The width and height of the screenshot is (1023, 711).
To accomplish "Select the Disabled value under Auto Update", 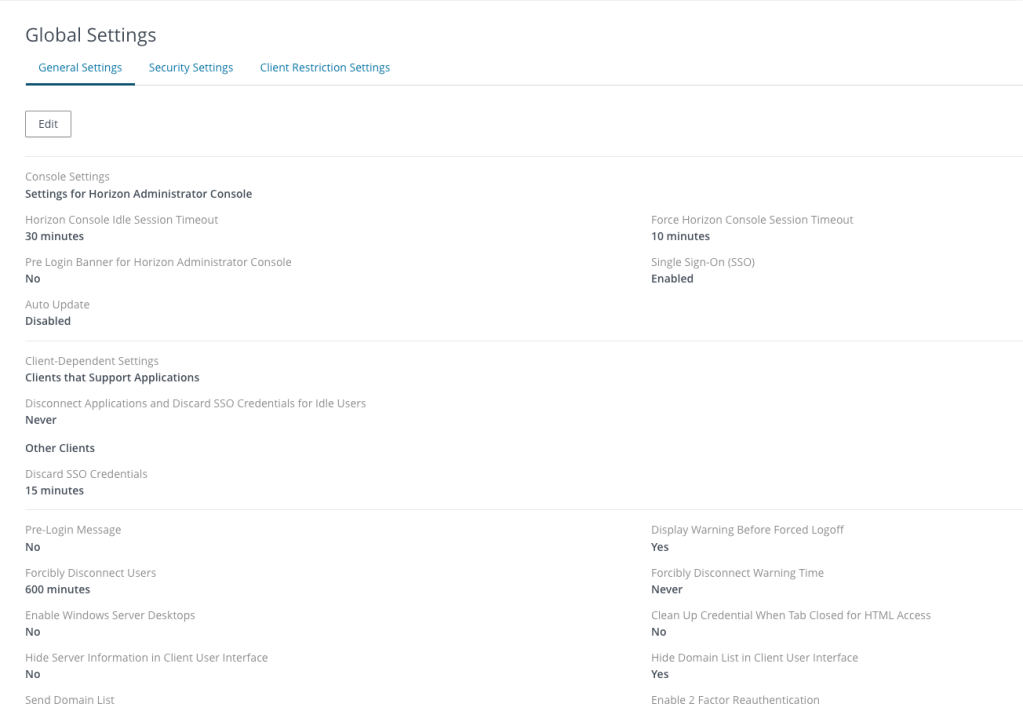I will [x=48, y=322].
